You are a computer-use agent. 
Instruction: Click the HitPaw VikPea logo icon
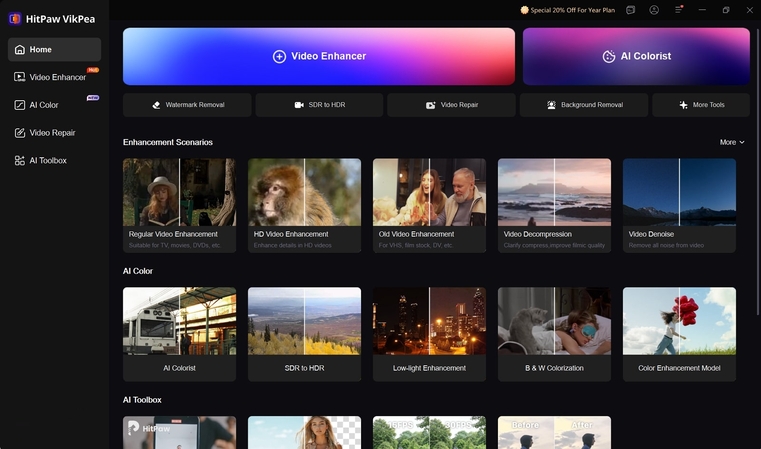tap(15, 19)
